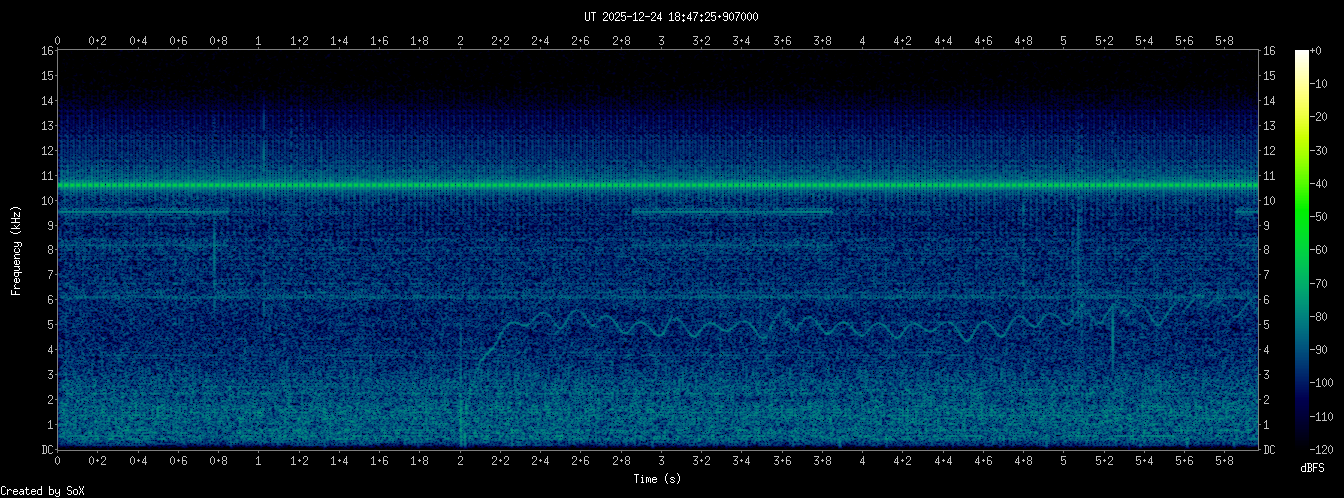
Task: Click the "Created by SoX" text
Action: click(x=37, y=490)
